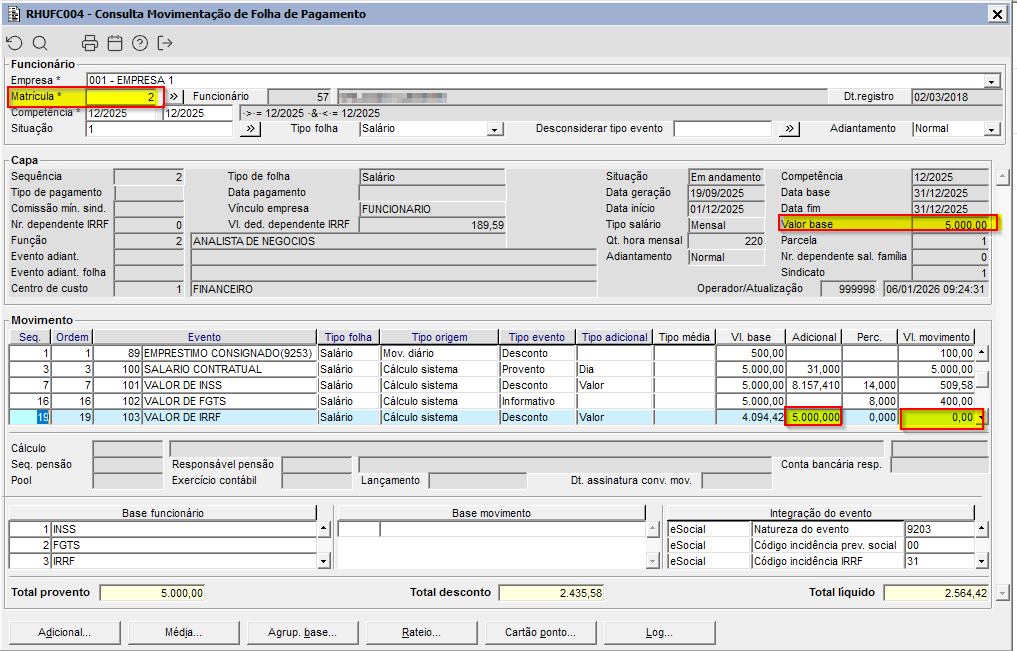Expand the Empresa dropdown
The image size is (1017, 651).
click(991, 81)
